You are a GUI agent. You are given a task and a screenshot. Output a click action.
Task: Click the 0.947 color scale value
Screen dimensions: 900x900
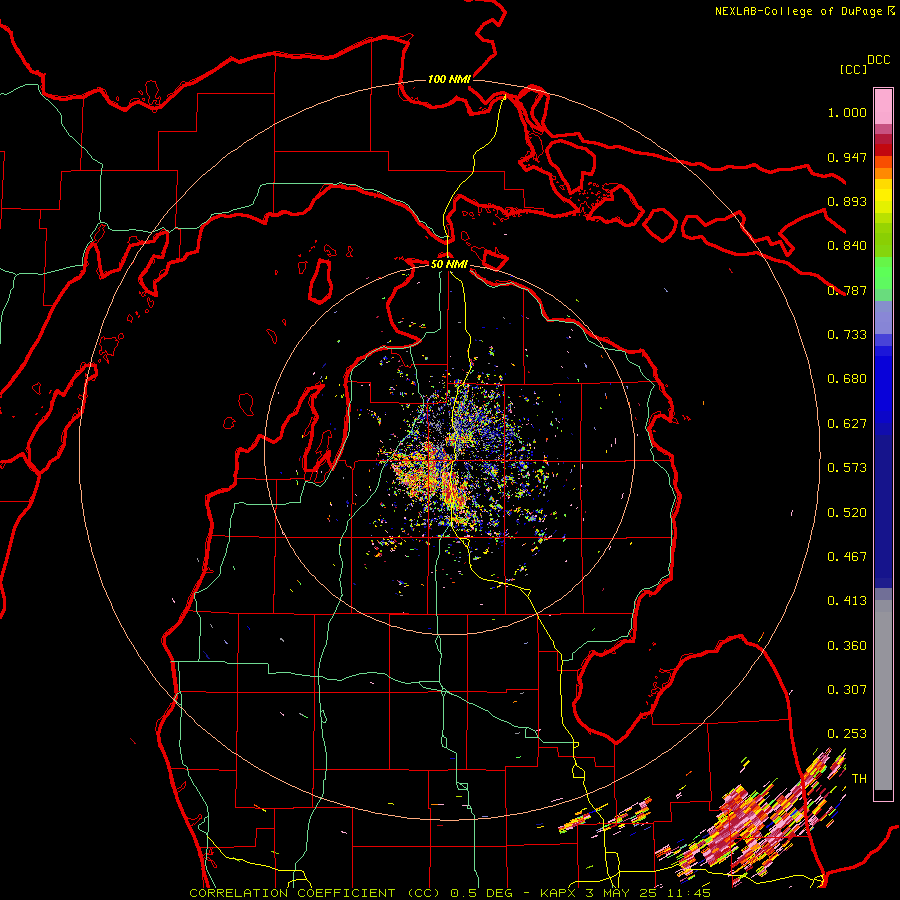(x=847, y=157)
